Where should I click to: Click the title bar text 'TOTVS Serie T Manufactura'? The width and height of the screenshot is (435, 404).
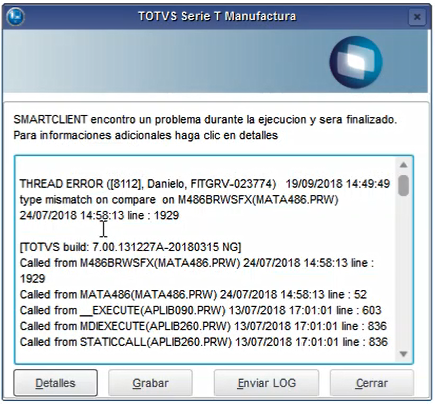(217, 16)
